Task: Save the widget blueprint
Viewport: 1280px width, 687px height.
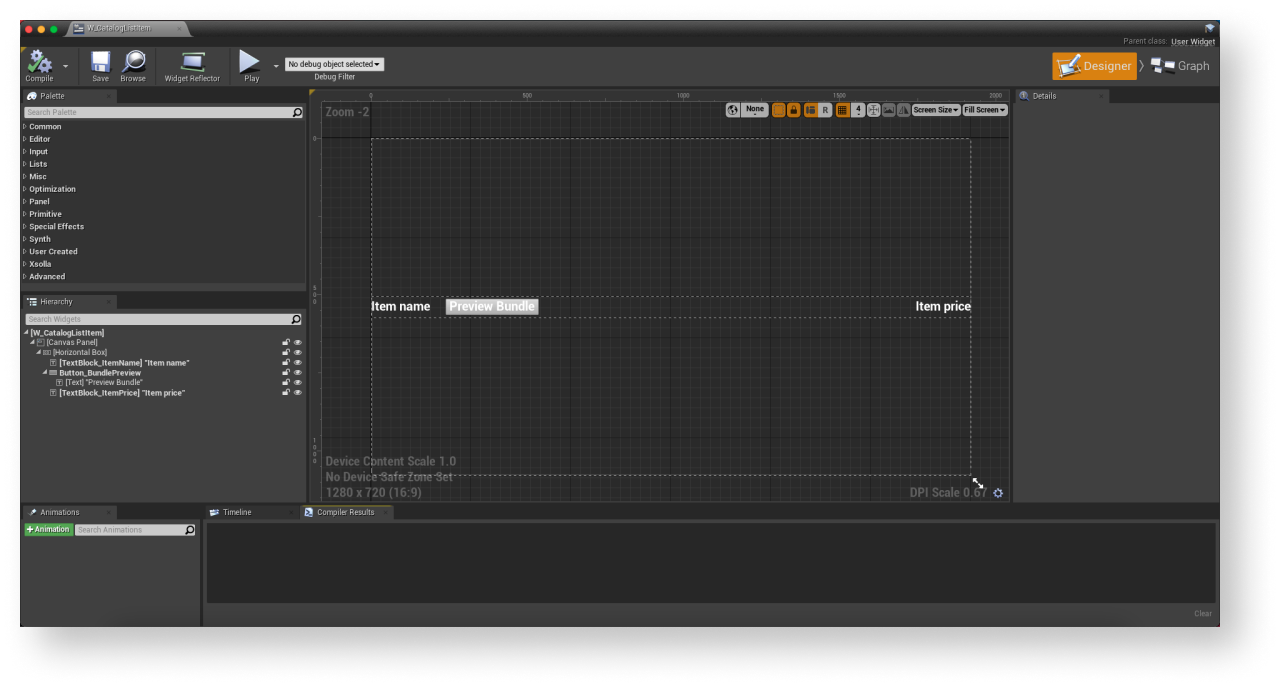Action: coord(100,65)
